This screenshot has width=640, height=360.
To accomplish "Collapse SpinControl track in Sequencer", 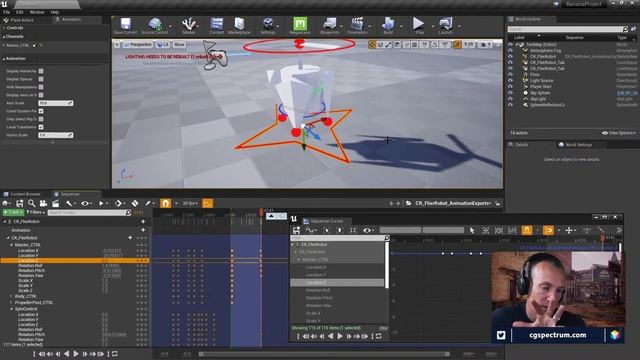I will pos(11,309).
